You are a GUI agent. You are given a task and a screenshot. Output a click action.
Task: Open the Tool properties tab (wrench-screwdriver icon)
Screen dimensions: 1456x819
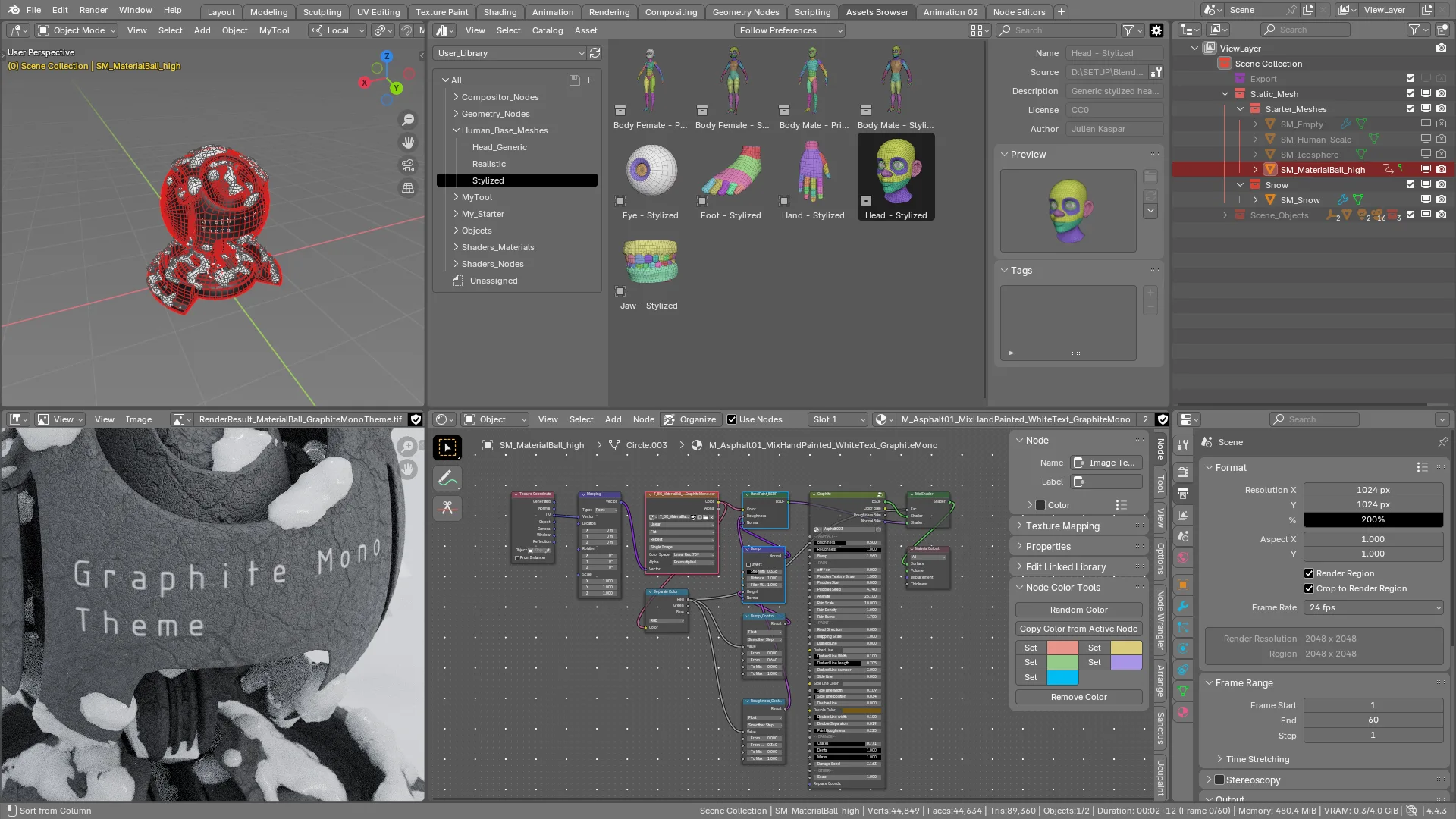(1183, 447)
